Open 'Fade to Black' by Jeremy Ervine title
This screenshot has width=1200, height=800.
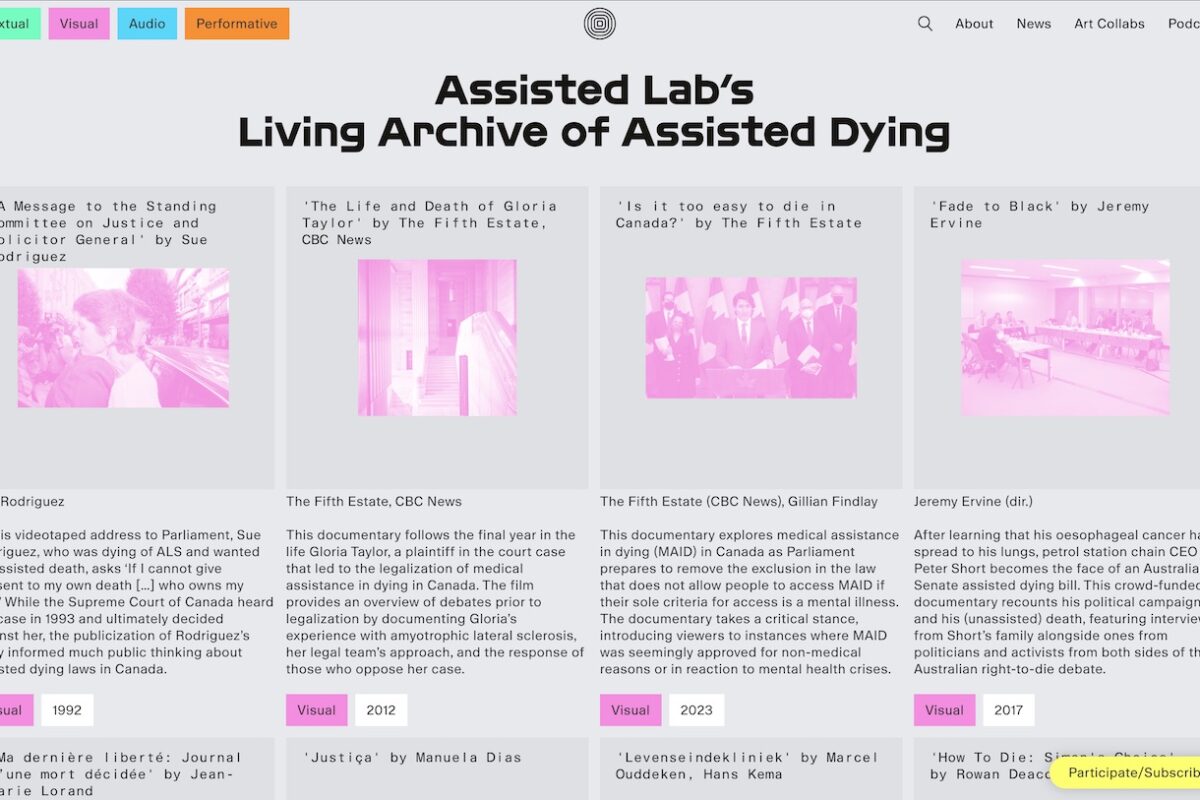pos(1040,215)
